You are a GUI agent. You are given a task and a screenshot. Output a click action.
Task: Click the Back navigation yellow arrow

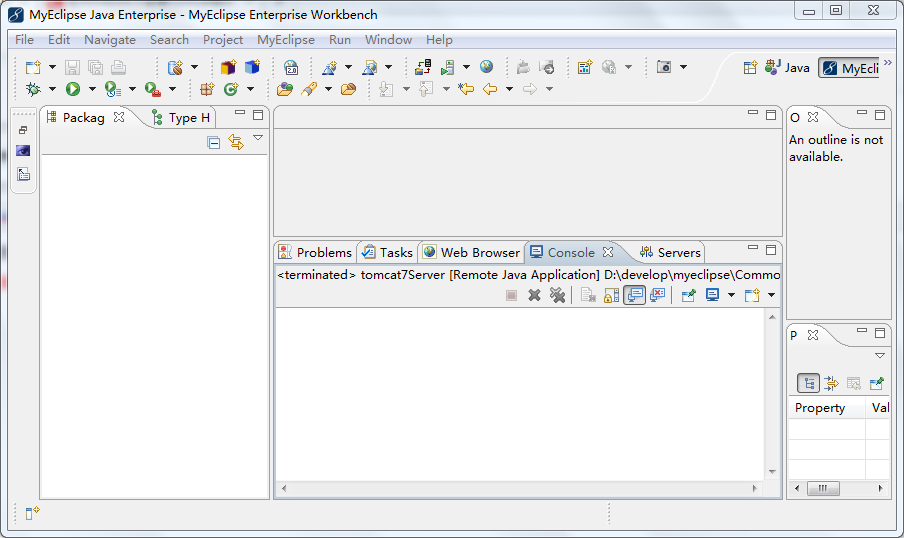coord(490,89)
